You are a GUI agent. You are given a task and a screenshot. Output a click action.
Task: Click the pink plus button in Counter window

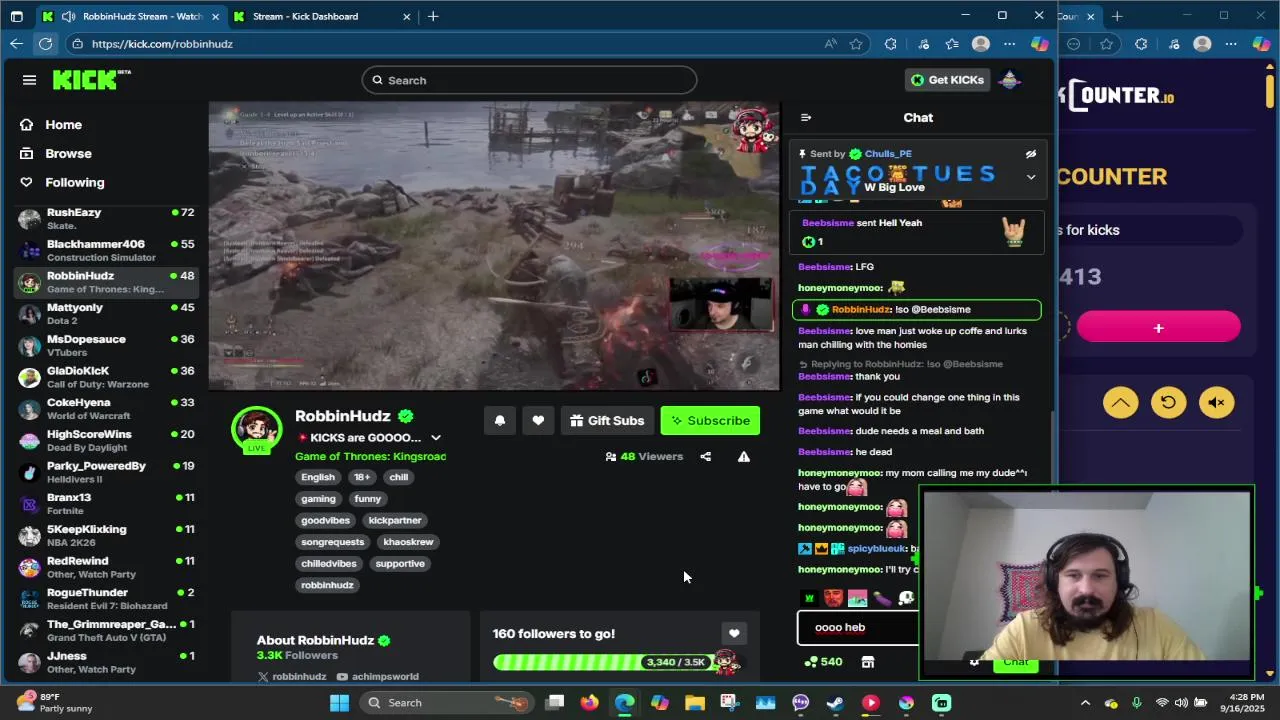click(1158, 327)
